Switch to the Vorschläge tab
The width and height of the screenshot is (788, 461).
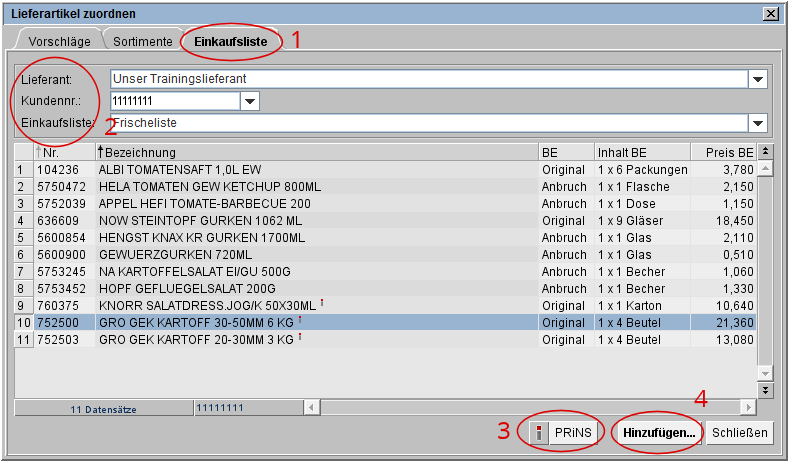[60, 42]
